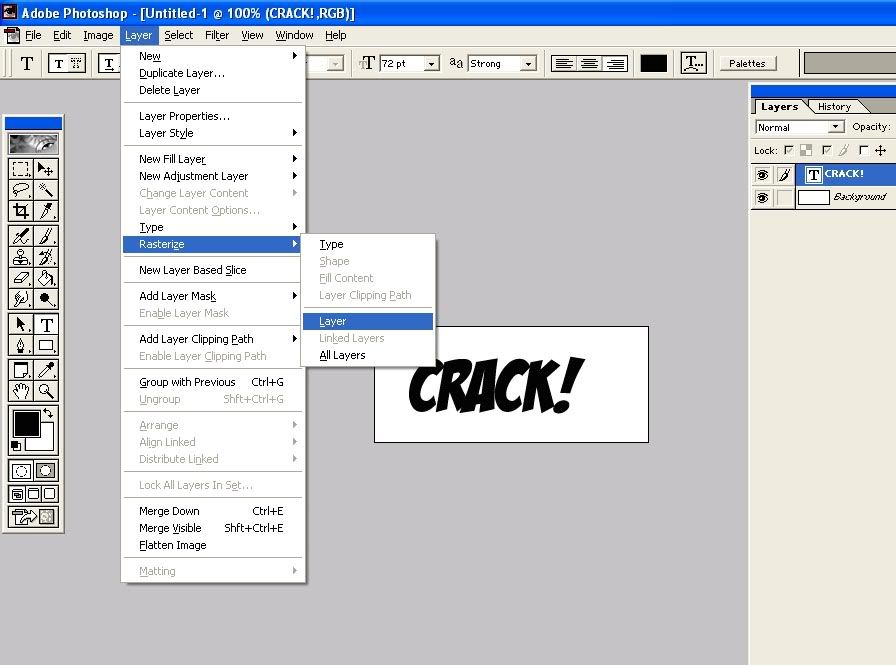Viewport: 896px width, 665px height.
Task: Select the Smudge tool
Action: tap(21, 299)
